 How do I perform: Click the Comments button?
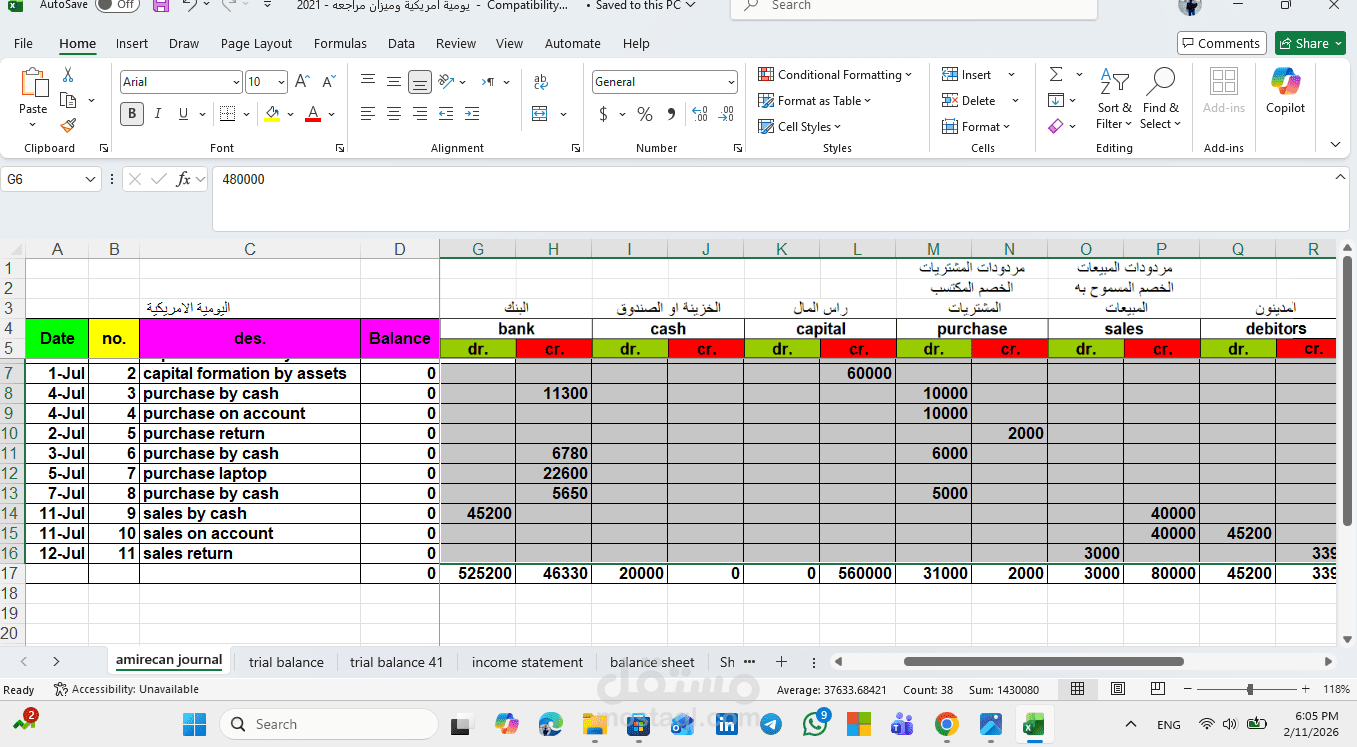coord(1222,43)
